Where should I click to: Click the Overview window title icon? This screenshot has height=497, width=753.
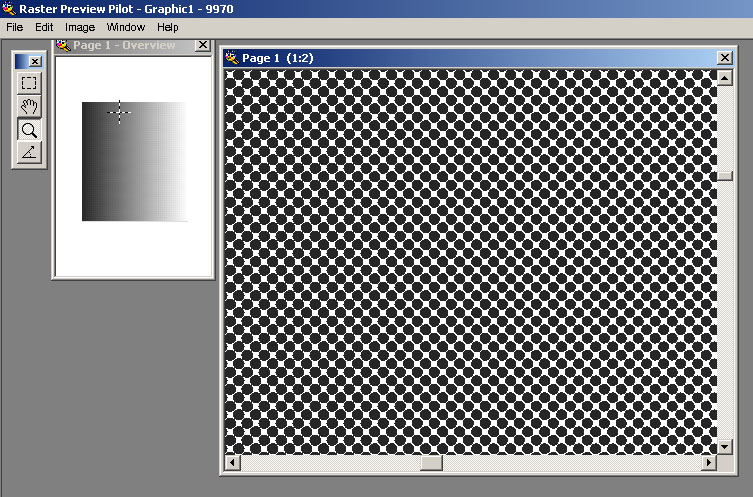pyautogui.click(x=63, y=45)
